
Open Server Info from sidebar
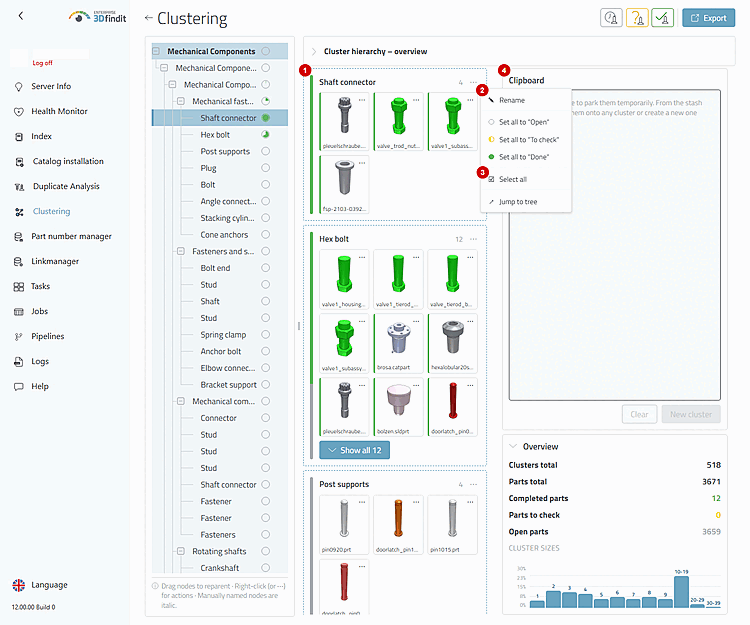(x=51, y=87)
